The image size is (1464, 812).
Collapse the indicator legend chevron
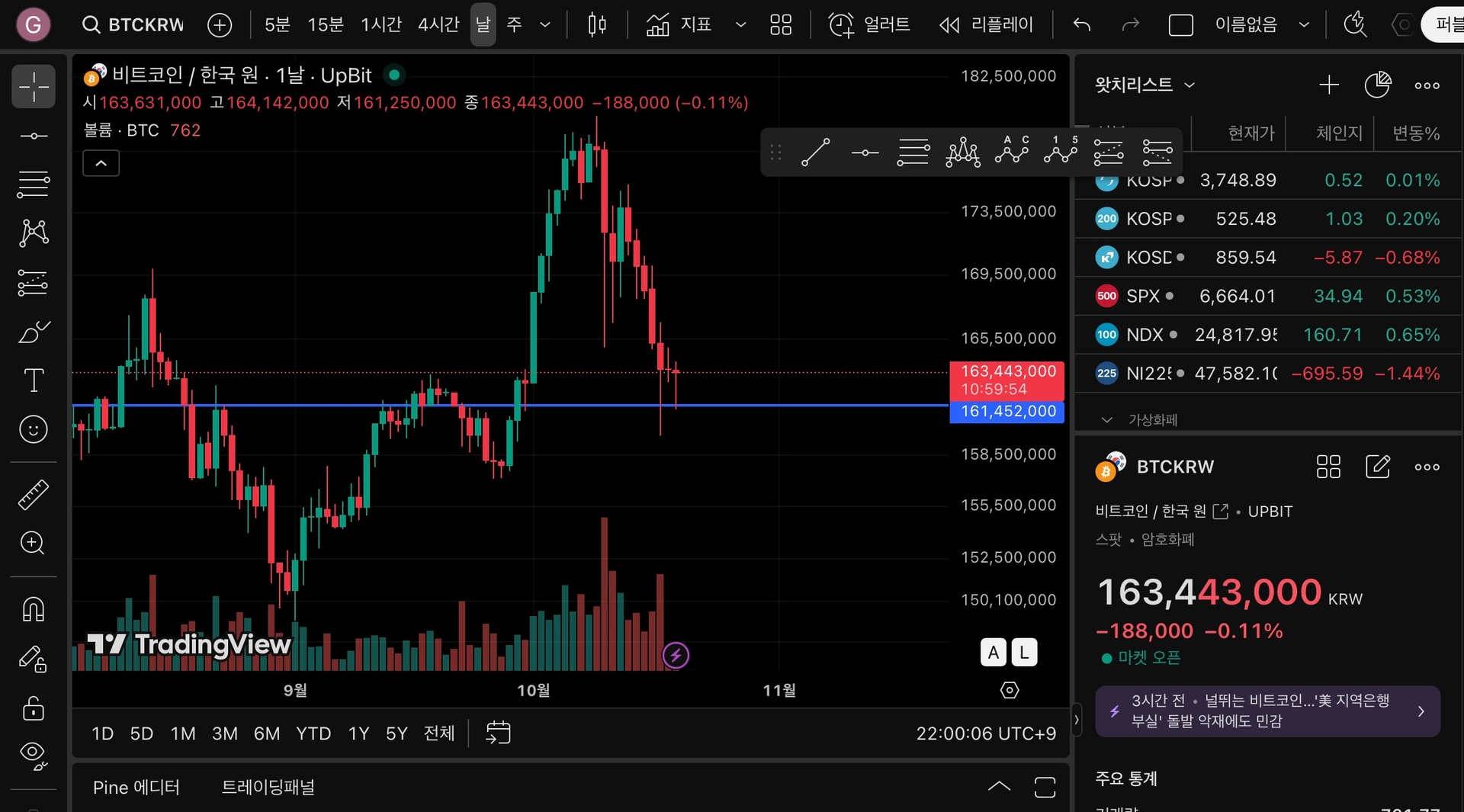tap(101, 163)
